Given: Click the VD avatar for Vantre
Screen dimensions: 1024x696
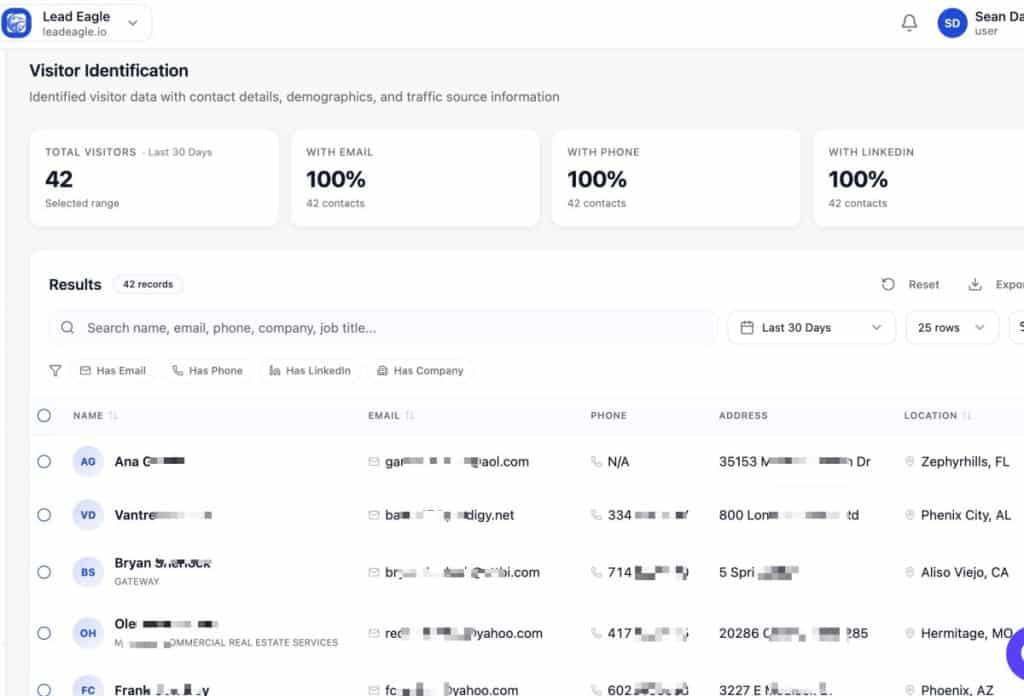Looking at the screenshot, I should click(x=88, y=515).
